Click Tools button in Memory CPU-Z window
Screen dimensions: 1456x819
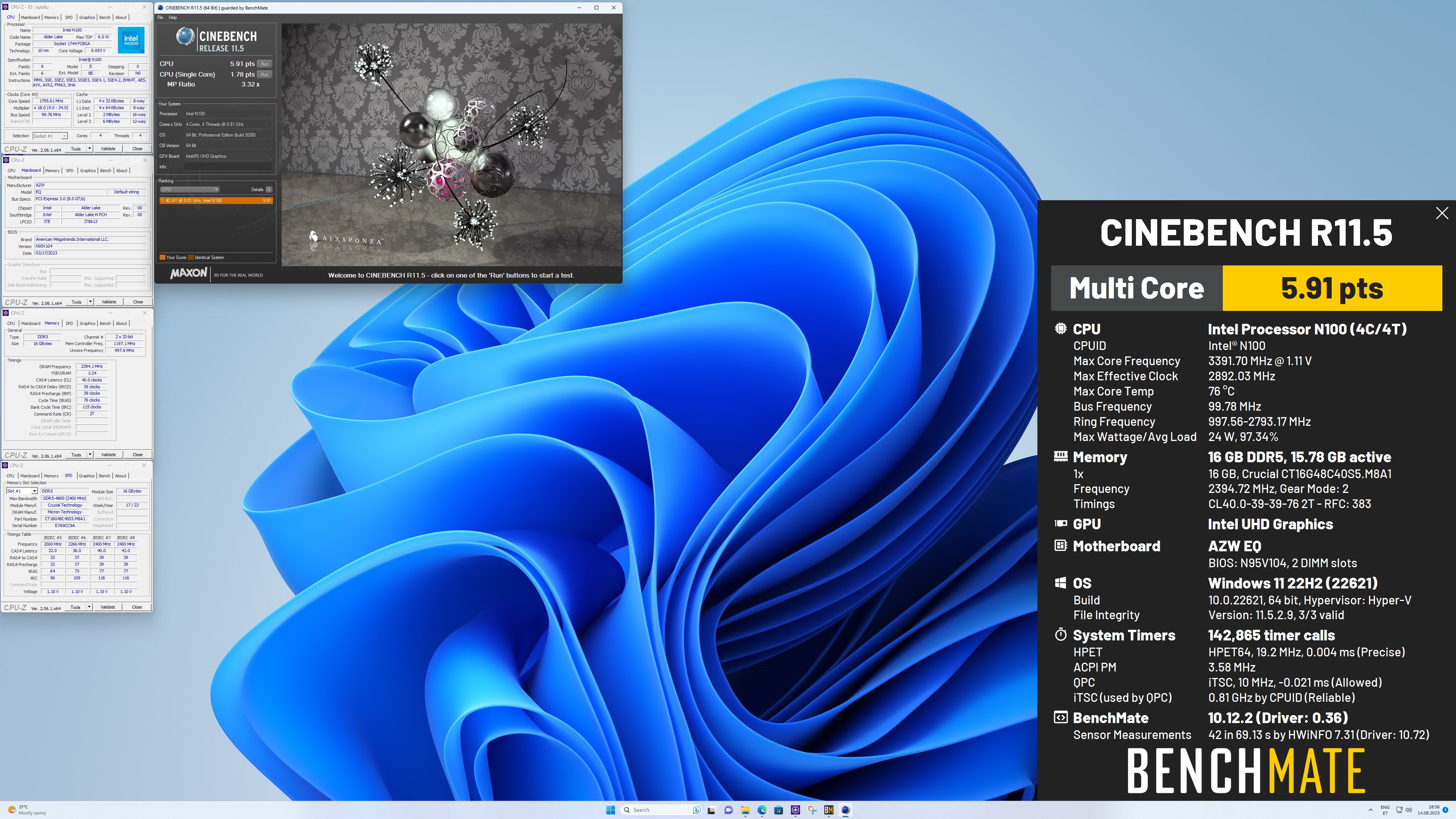[x=76, y=455]
